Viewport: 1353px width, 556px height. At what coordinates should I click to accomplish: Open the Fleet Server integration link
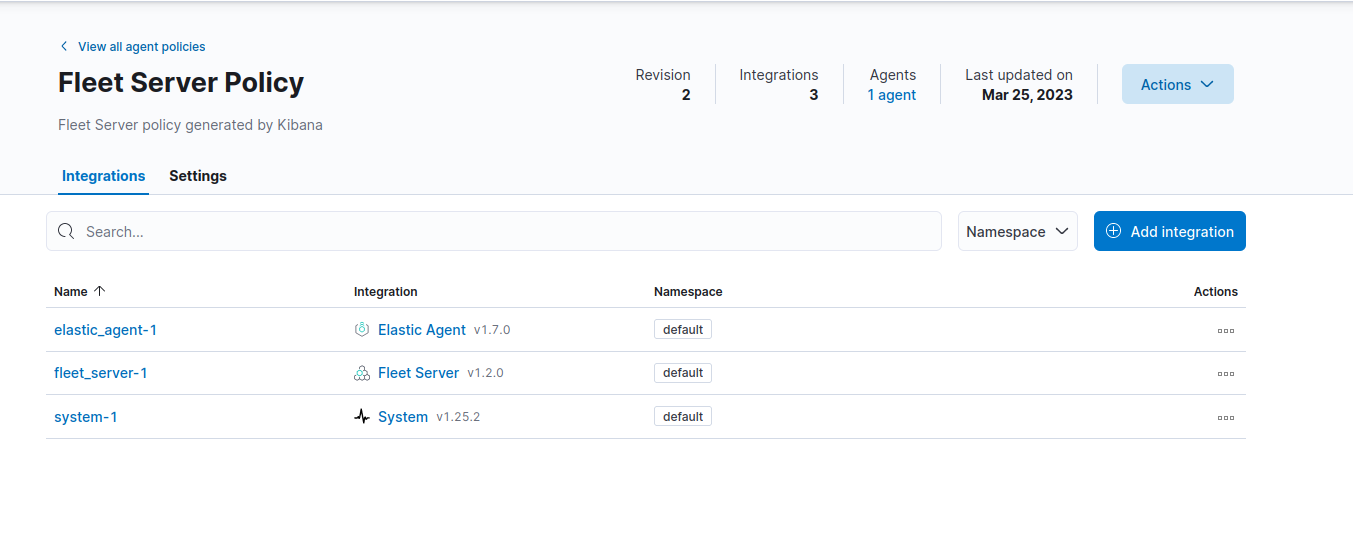(418, 373)
